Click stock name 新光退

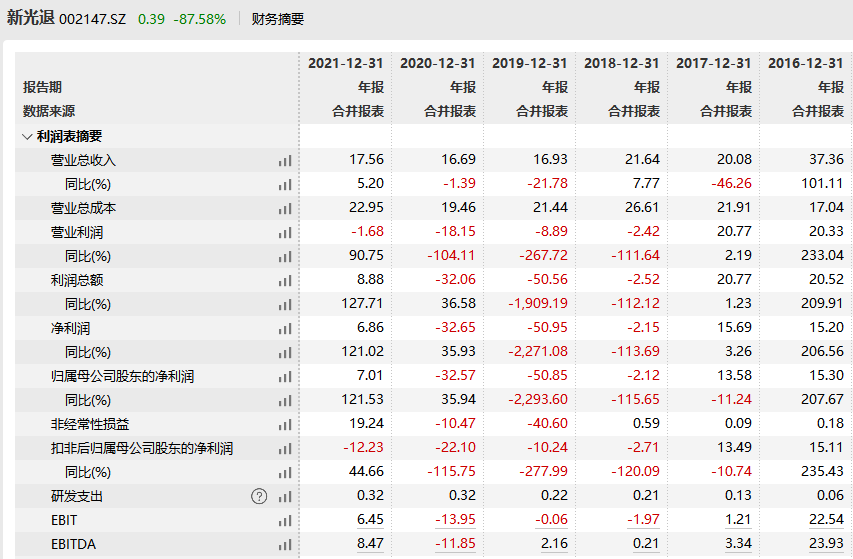pos(30,18)
